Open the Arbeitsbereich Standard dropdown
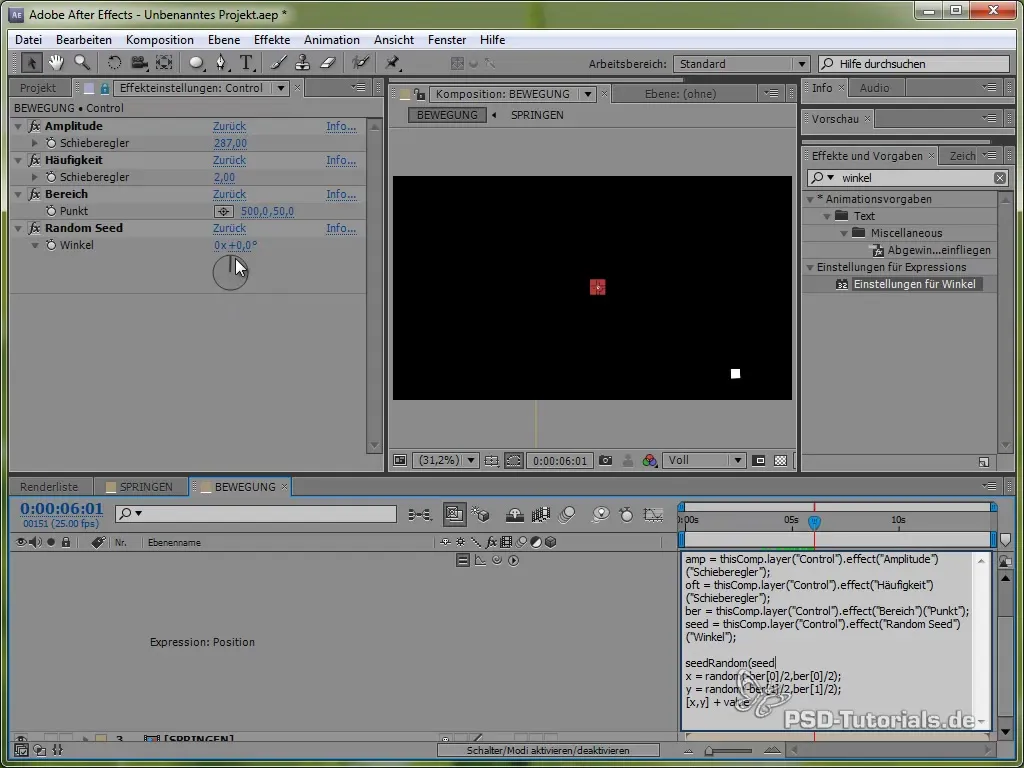 [x=741, y=64]
